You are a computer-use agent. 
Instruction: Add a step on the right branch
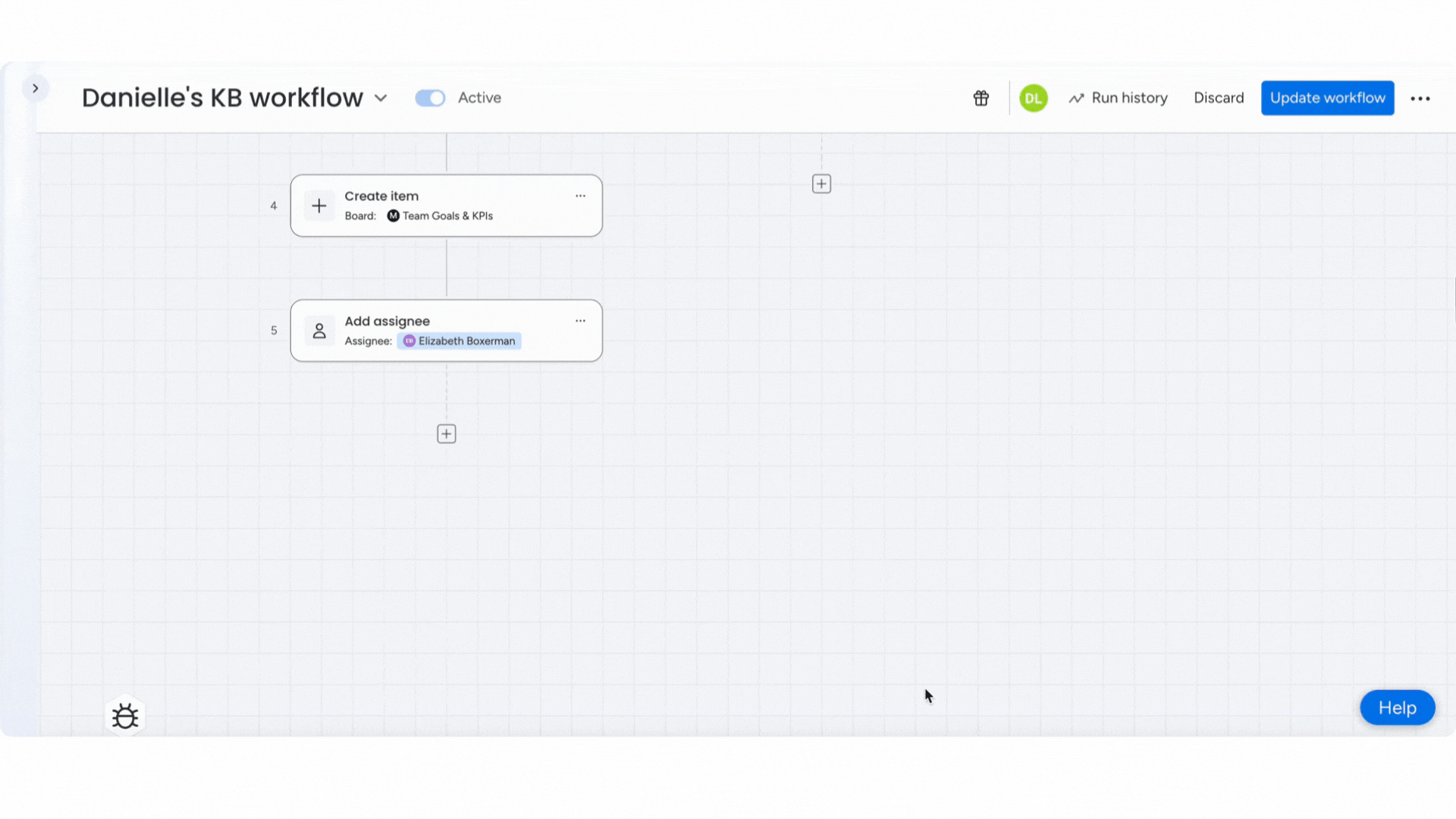tap(821, 184)
